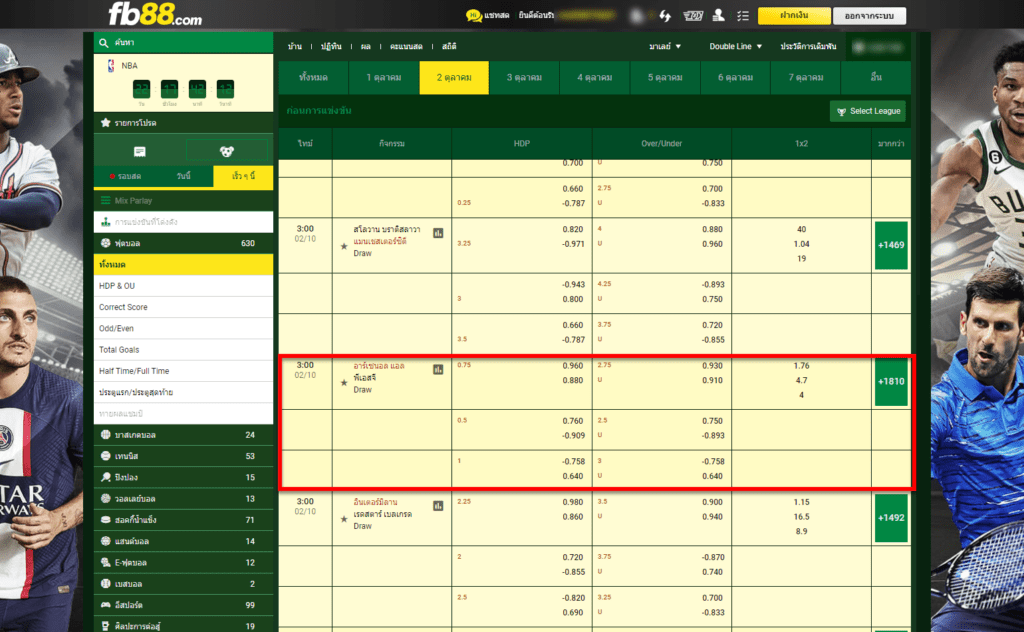Click the yellow deposit (ฝากเงิน) button
The image size is (1024, 632).
coord(794,16)
